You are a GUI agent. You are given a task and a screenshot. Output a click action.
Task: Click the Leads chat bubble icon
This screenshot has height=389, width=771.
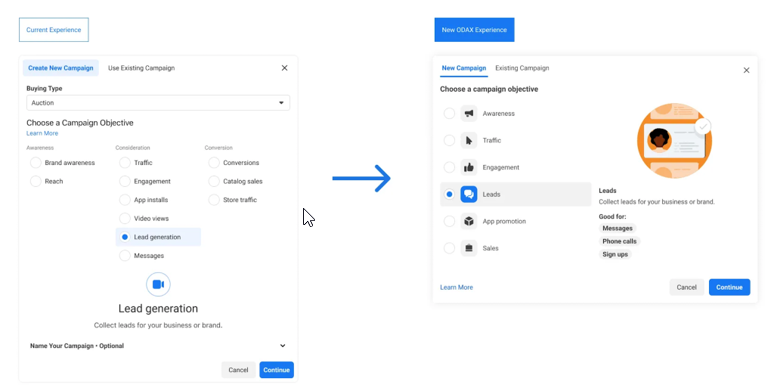[469, 194]
